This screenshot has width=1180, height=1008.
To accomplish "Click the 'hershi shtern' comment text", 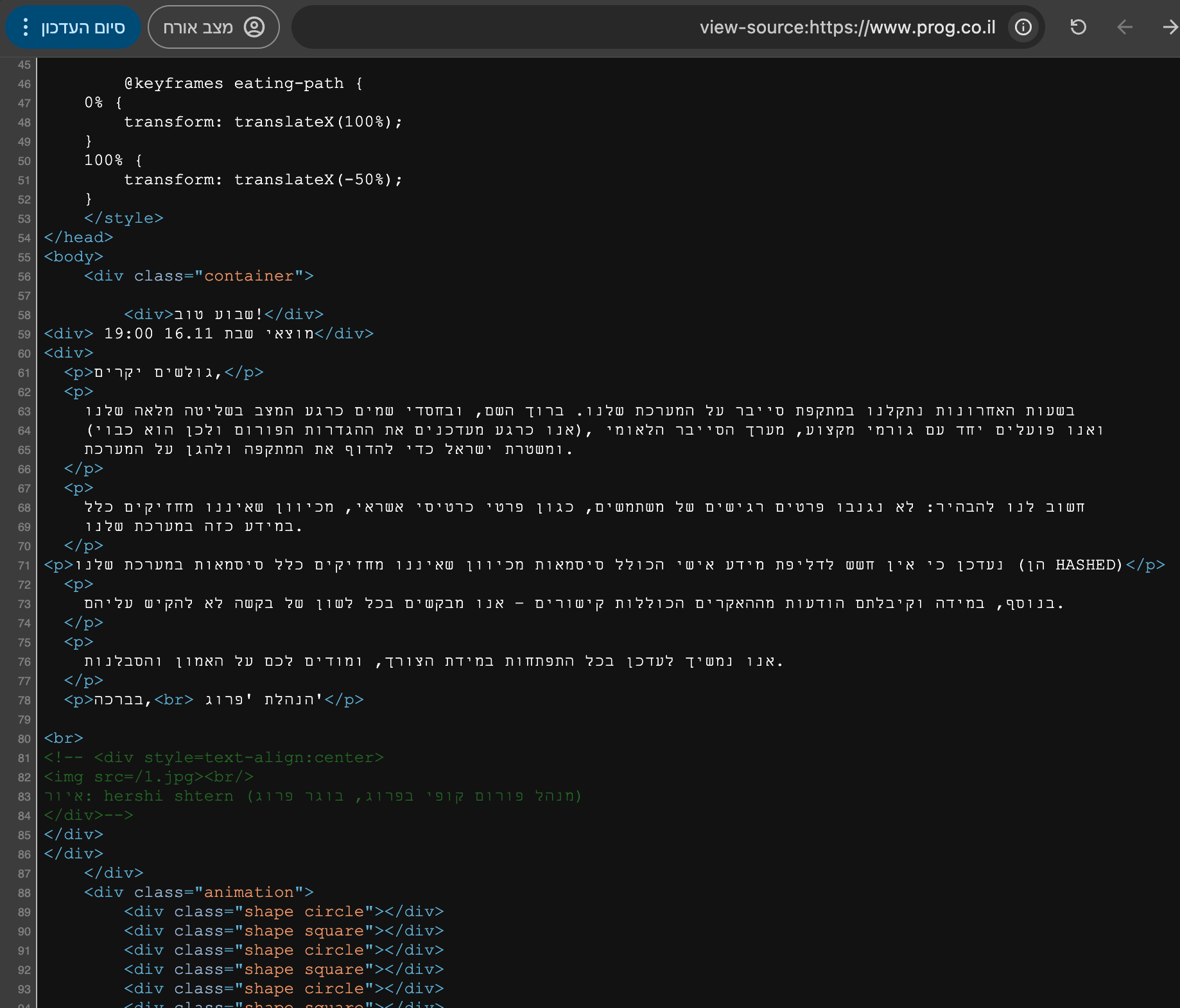I will click(x=168, y=796).
